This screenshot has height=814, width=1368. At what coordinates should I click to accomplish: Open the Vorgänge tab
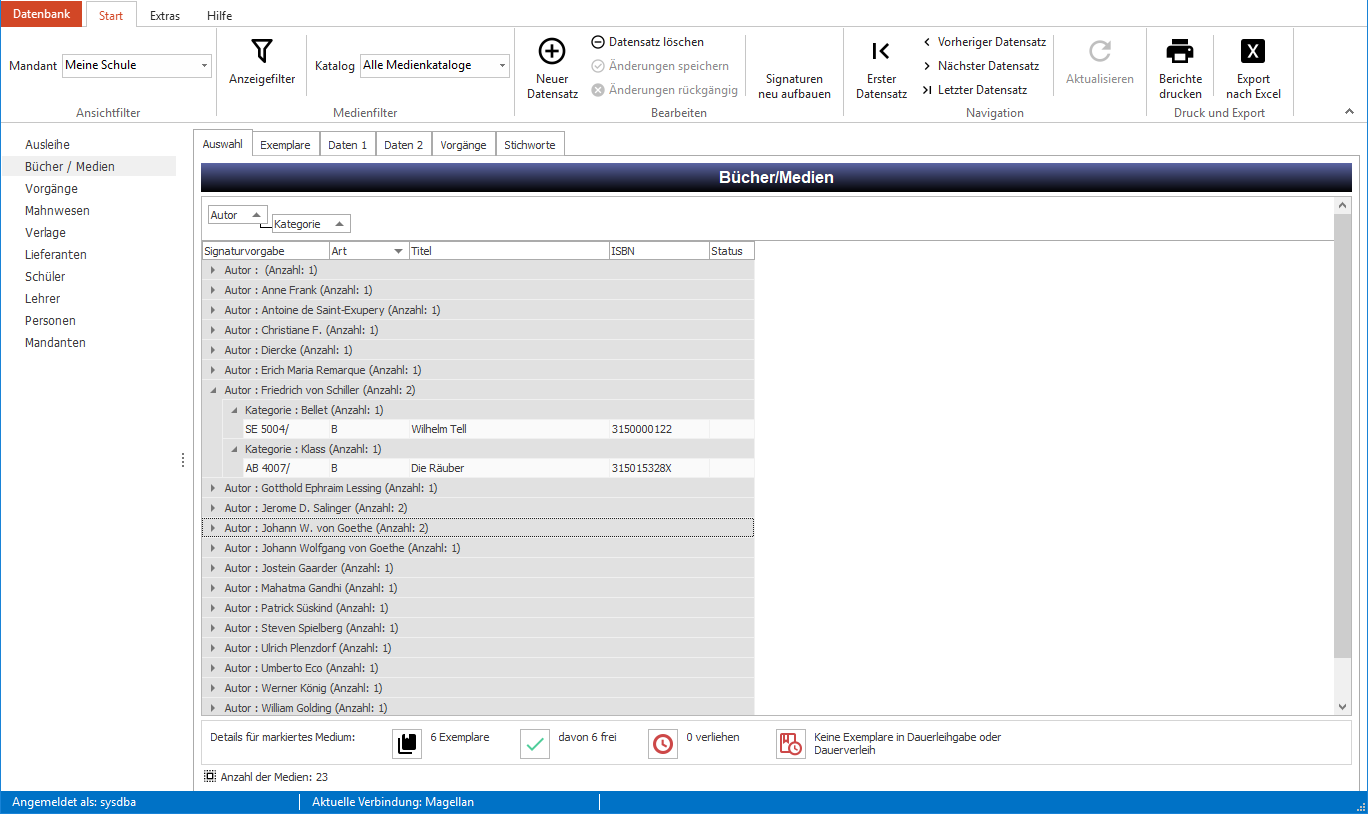[464, 145]
